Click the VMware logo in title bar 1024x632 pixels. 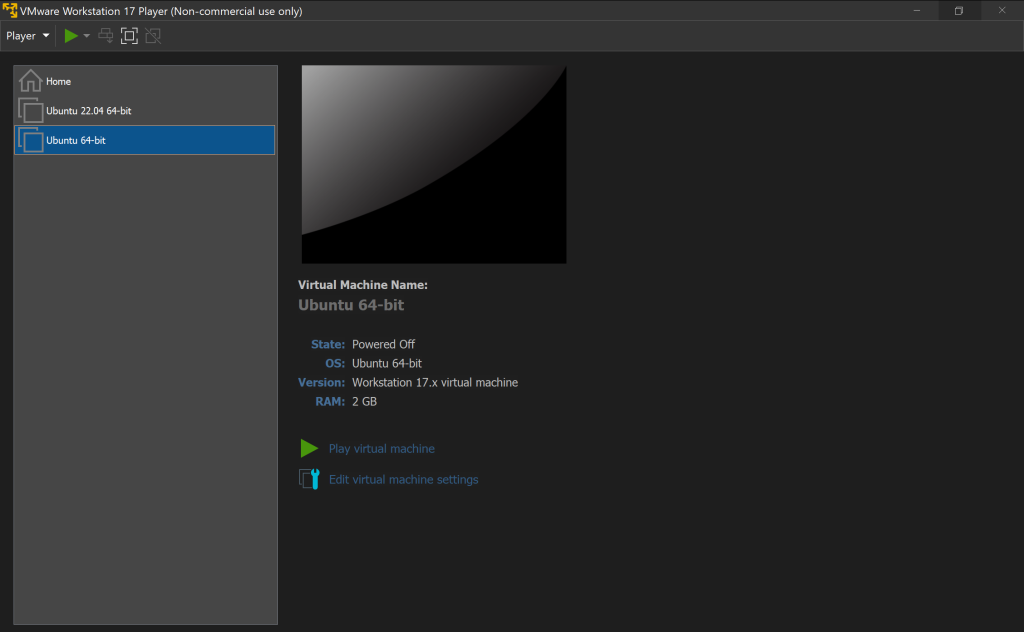click(x=10, y=10)
